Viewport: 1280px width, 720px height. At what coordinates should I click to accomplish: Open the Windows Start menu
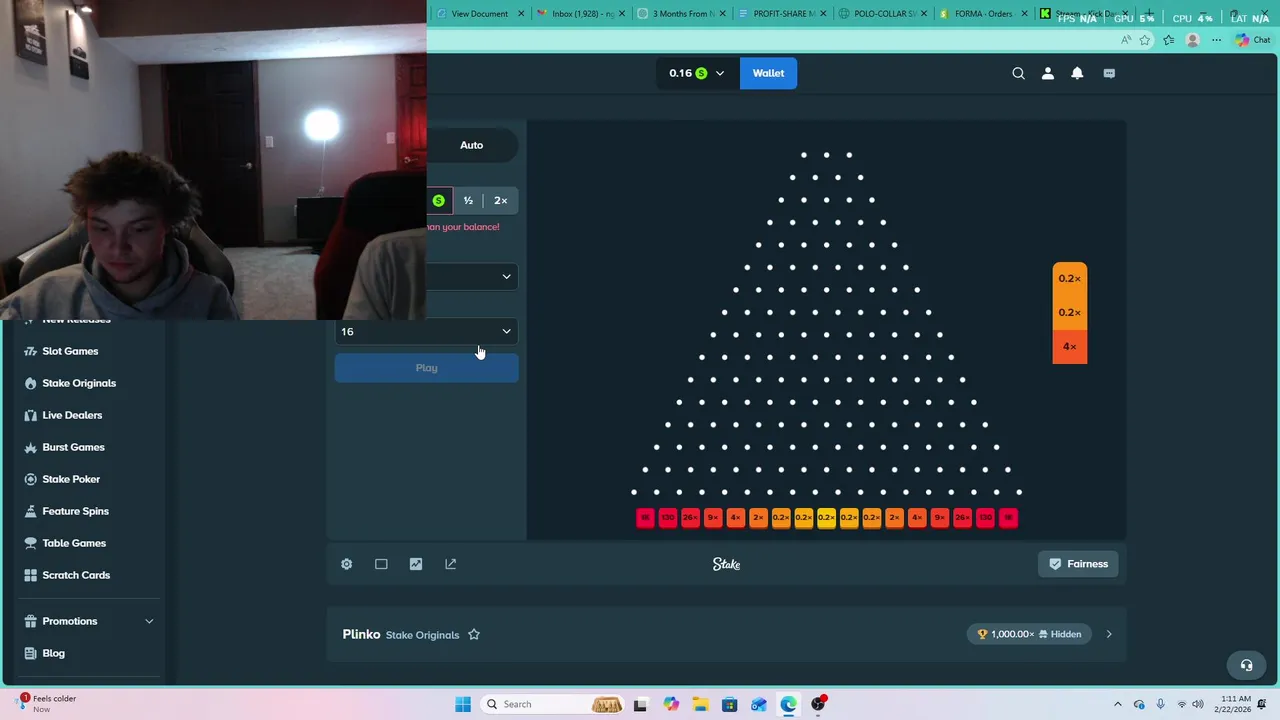(463, 704)
